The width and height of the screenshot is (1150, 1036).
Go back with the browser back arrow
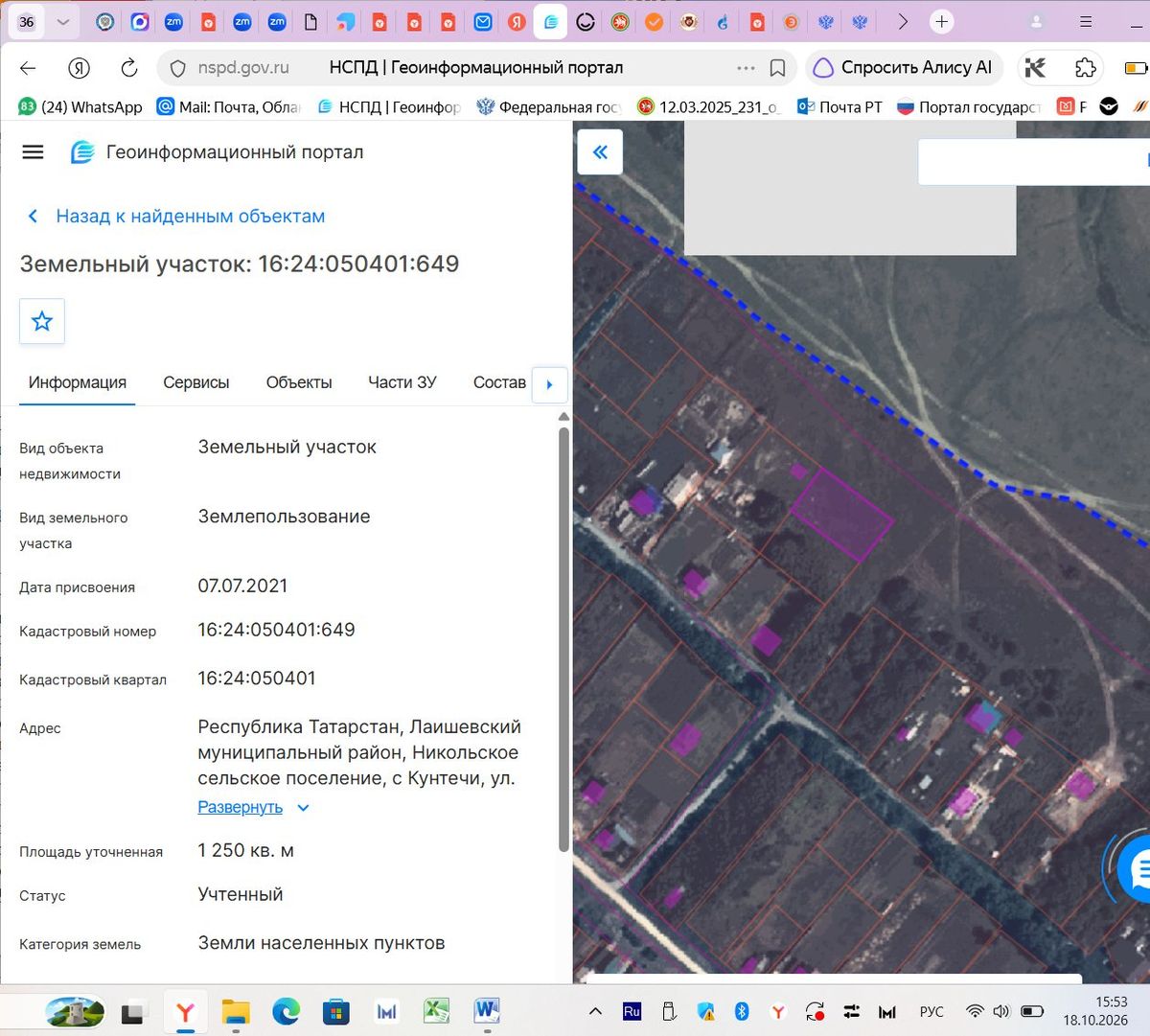(28, 68)
